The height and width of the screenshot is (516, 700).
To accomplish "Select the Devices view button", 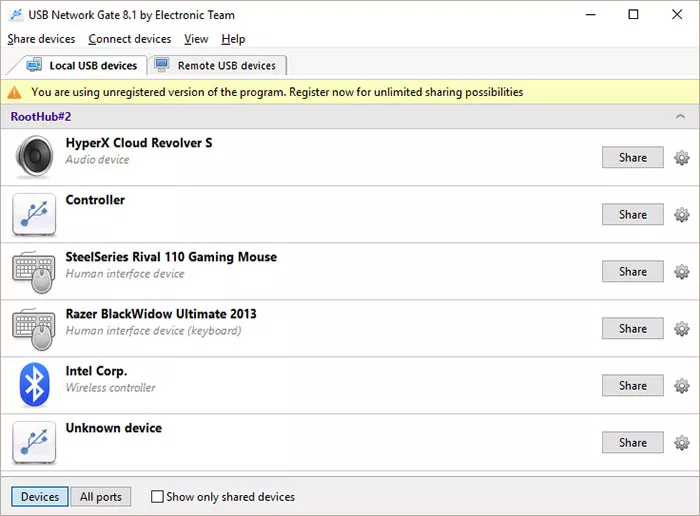I will 40,496.
